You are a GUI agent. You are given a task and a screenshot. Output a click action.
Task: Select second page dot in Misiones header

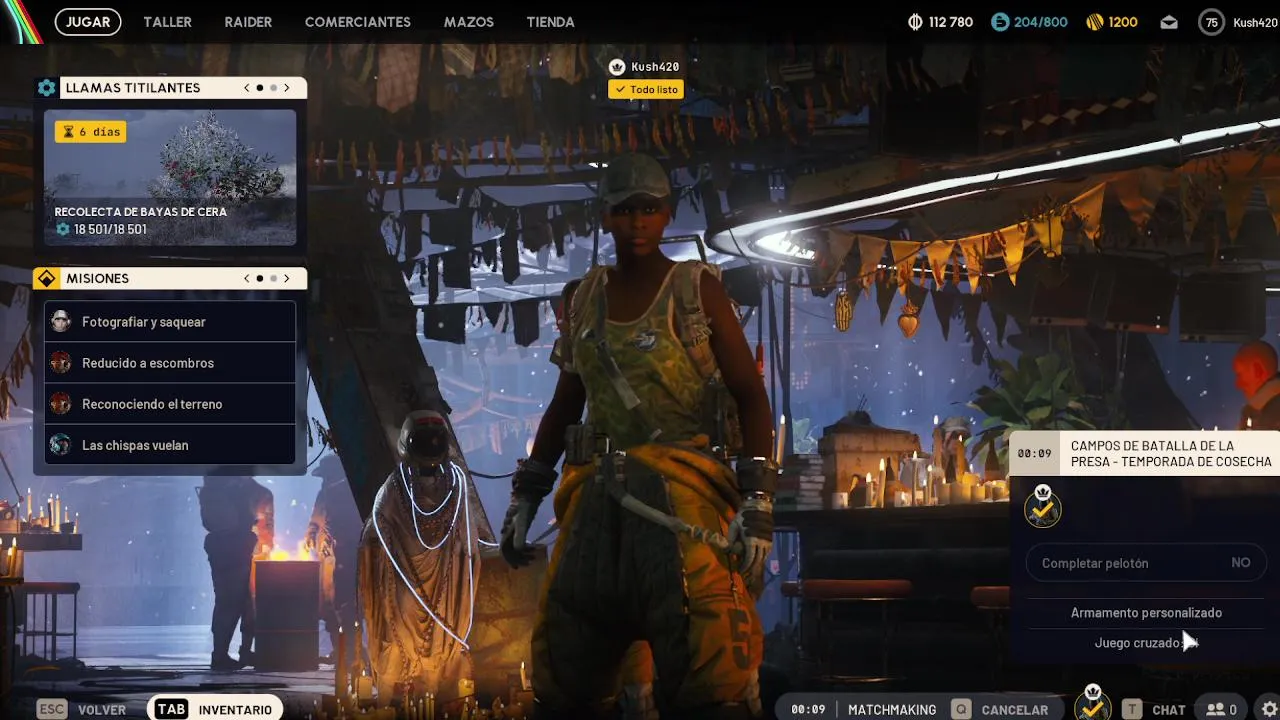(273, 278)
